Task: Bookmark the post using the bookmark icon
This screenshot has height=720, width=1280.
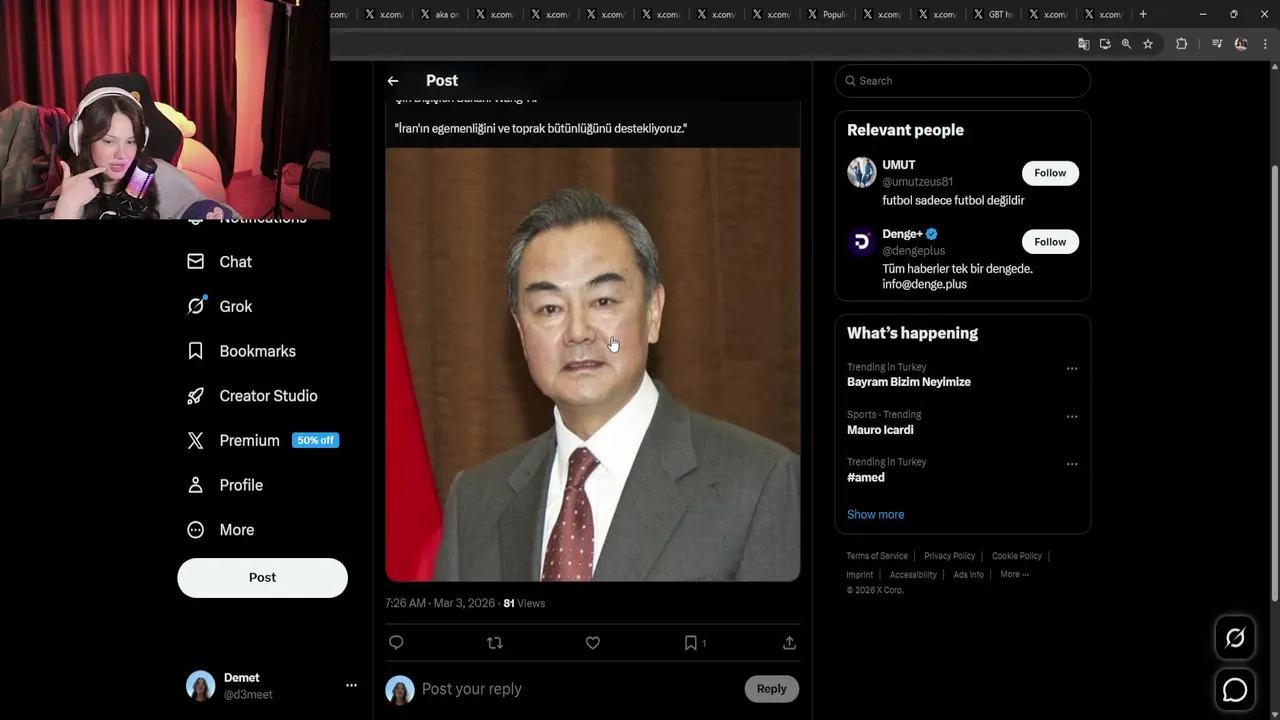Action: [x=690, y=643]
